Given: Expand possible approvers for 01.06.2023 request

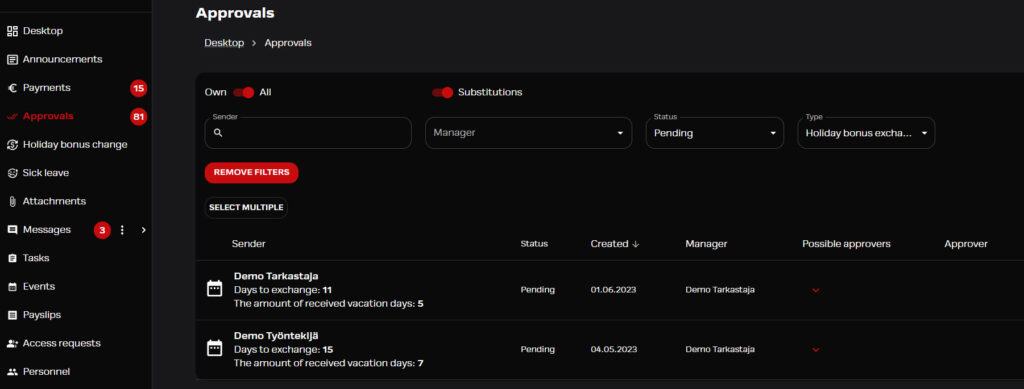Looking at the screenshot, I should click(816, 290).
